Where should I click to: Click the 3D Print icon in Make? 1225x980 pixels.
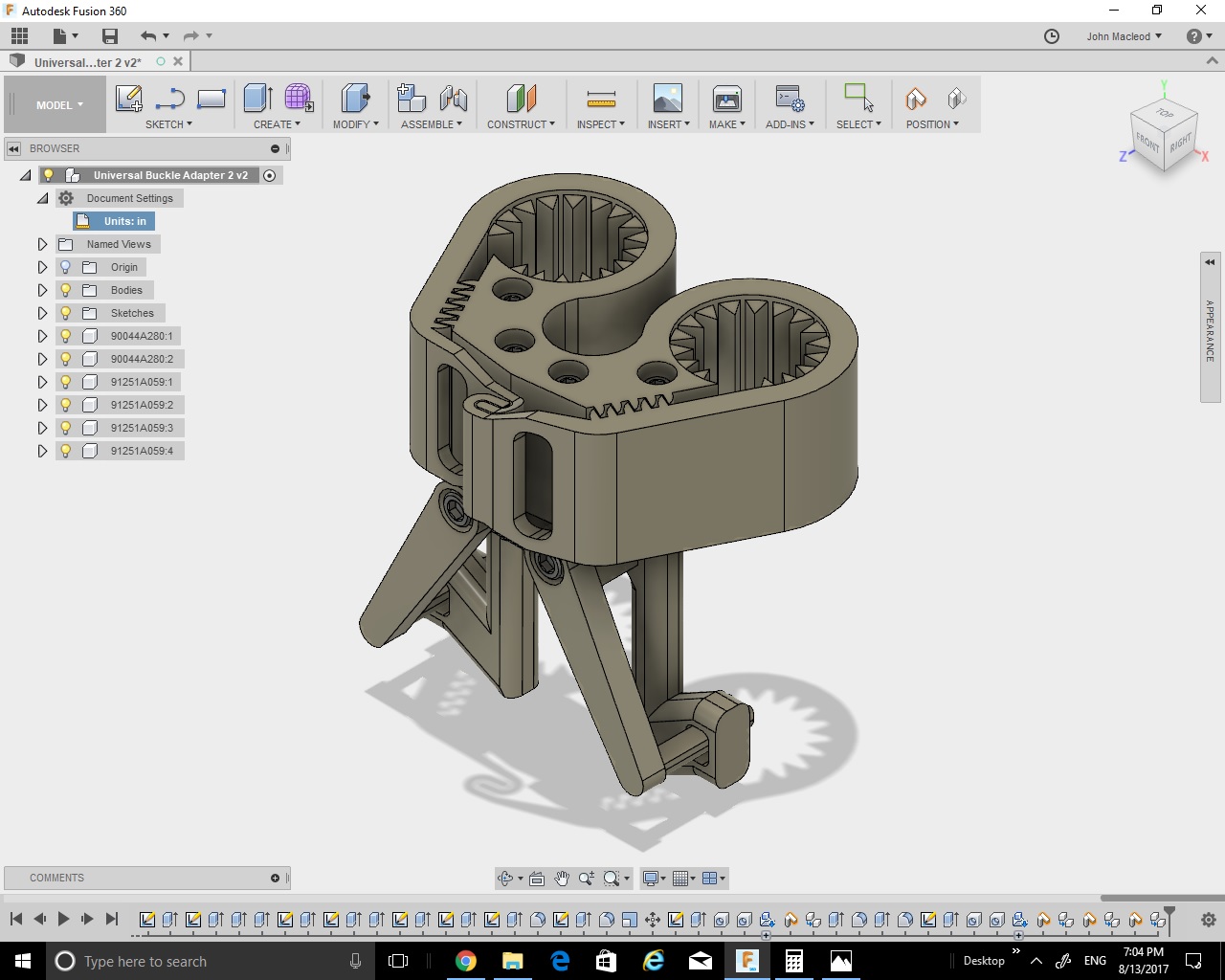tap(727, 99)
